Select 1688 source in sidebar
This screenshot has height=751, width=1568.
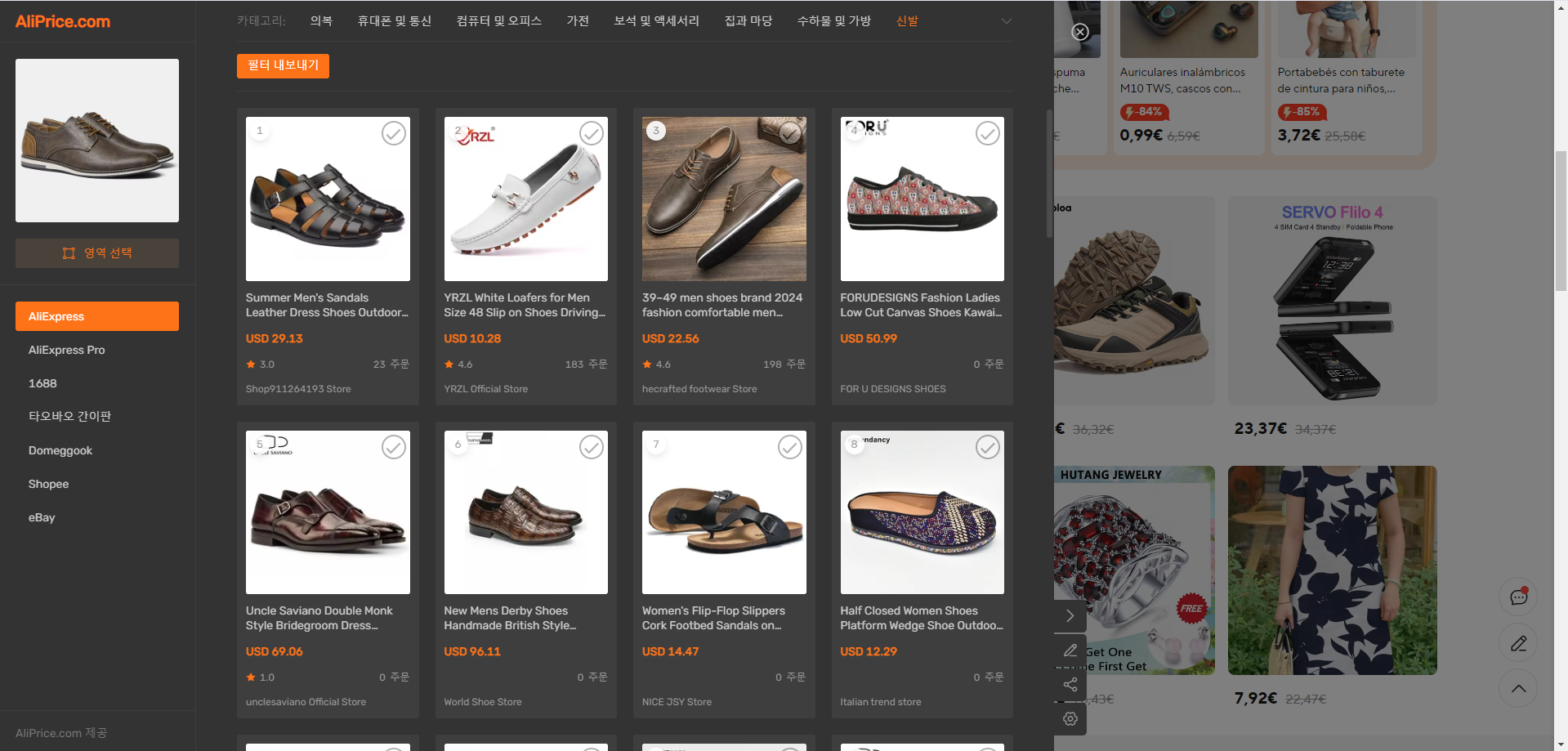(97, 383)
